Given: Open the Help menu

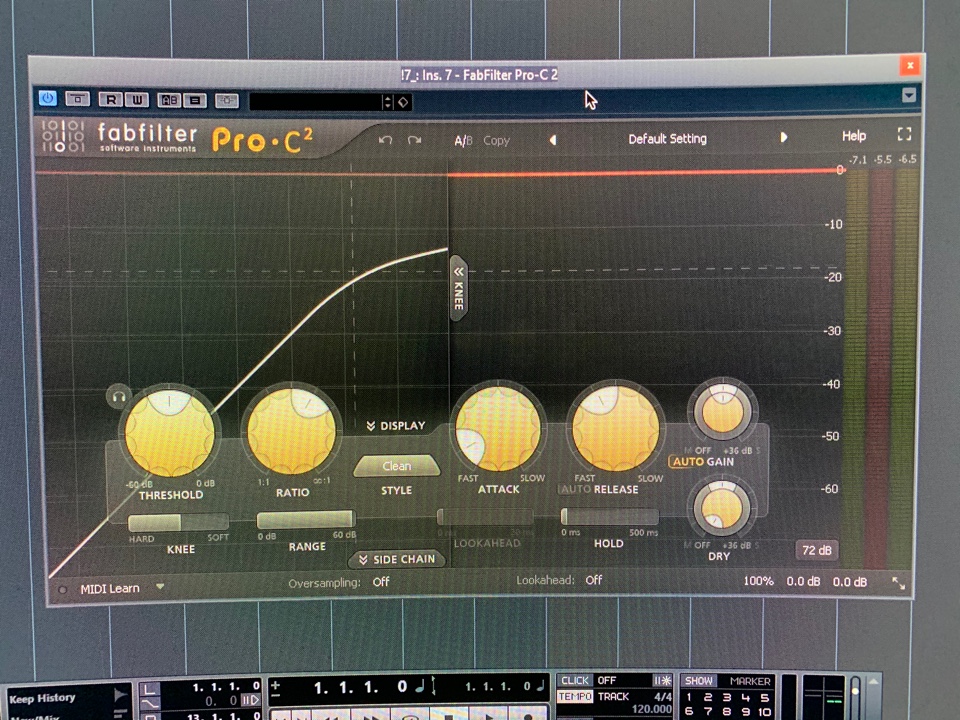Looking at the screenshot, I should (853, 136).
